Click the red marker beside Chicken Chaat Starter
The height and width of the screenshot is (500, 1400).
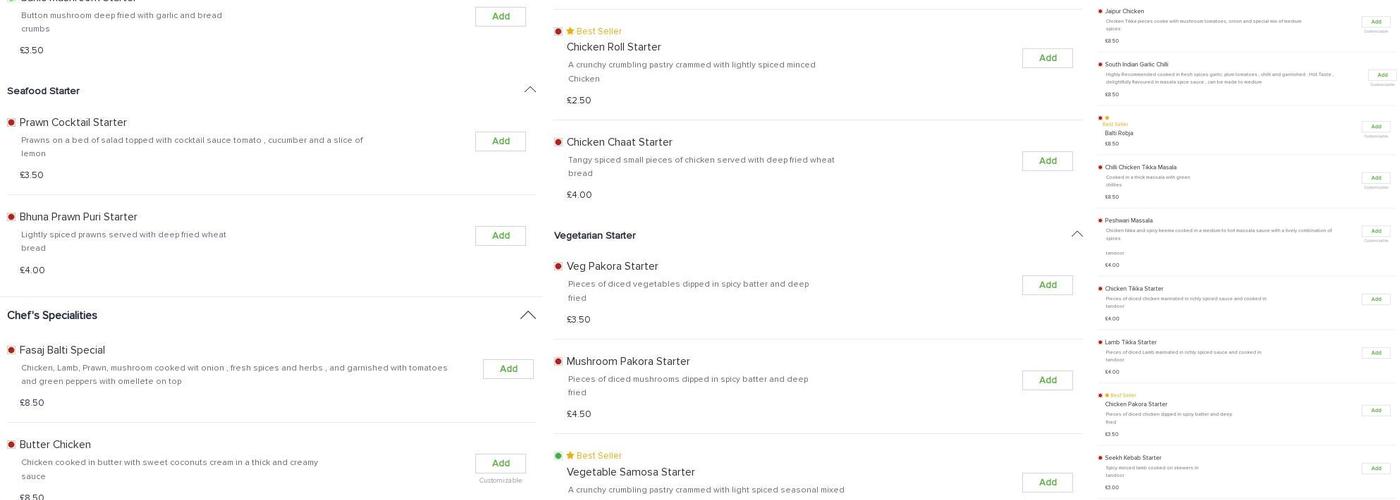coord(558,142)
